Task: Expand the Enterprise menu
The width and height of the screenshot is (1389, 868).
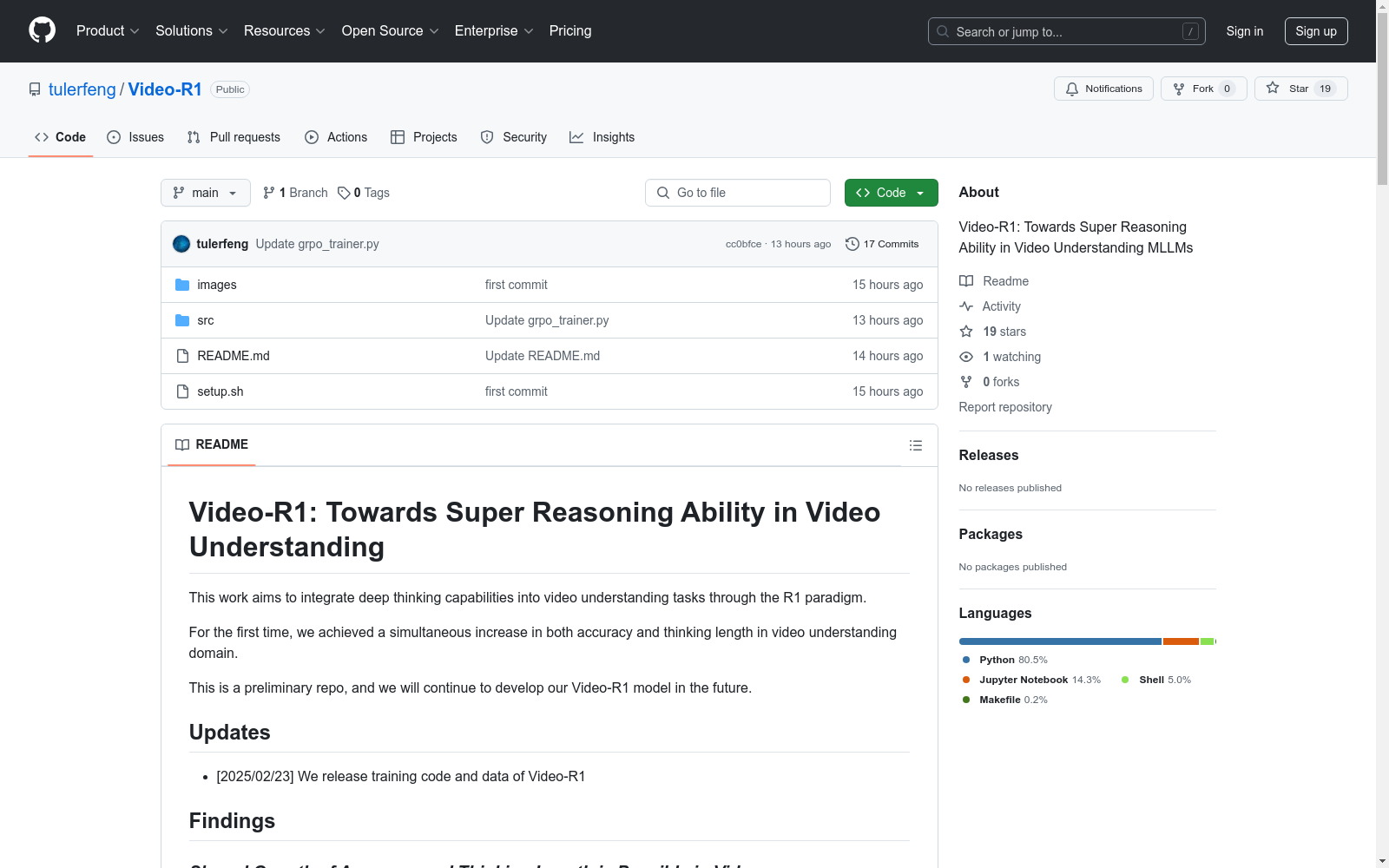Action: 494,31
